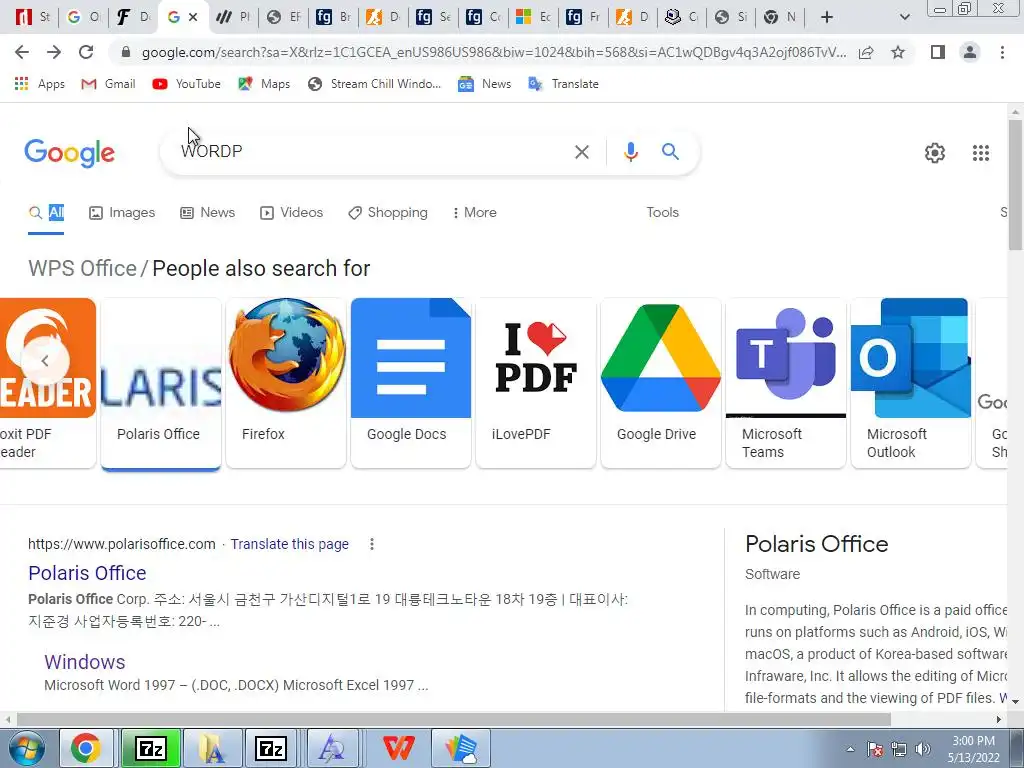Go back in carousel with left arrow
The height and width of the screenshot is (768, 1024).
point(45,360)
